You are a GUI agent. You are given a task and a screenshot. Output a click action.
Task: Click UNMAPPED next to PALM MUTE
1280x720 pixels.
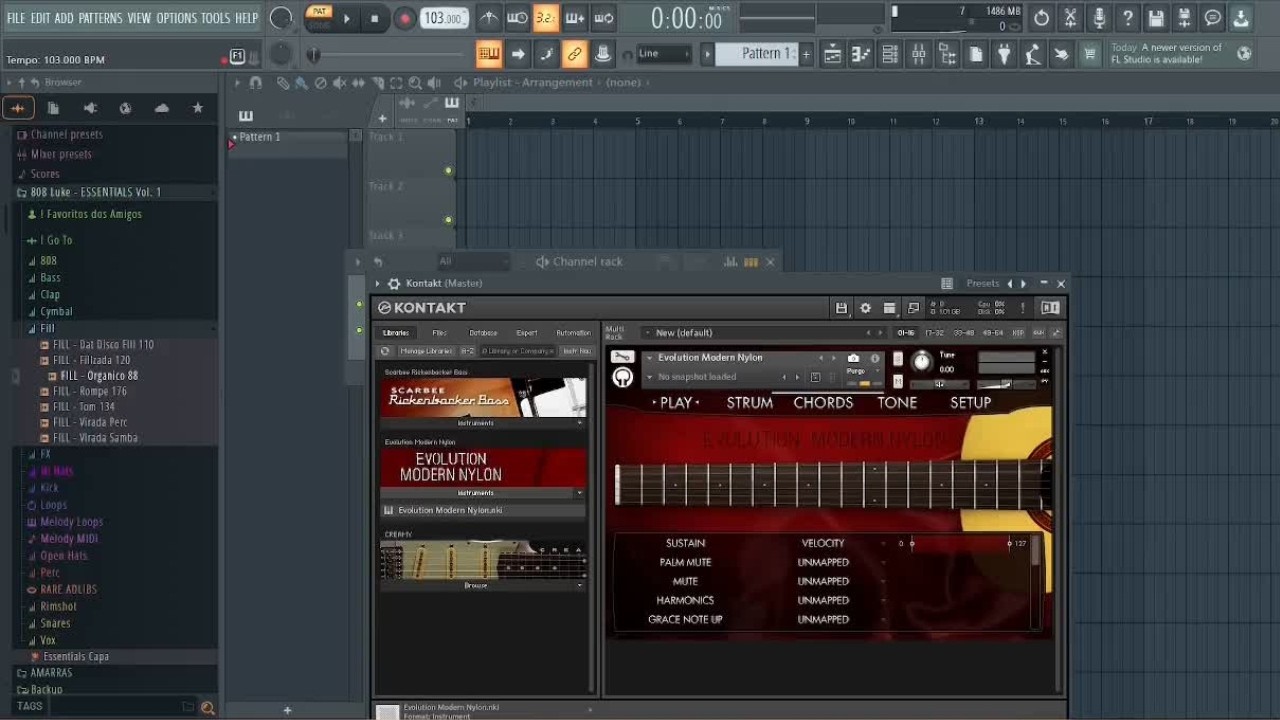(x=823, y=562)
